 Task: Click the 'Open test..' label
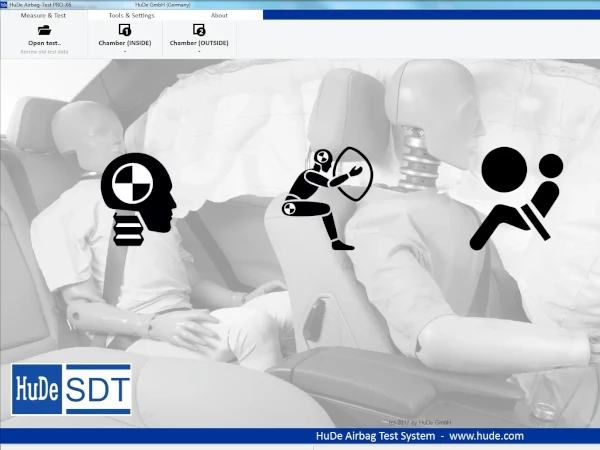[x=44, y=44]
